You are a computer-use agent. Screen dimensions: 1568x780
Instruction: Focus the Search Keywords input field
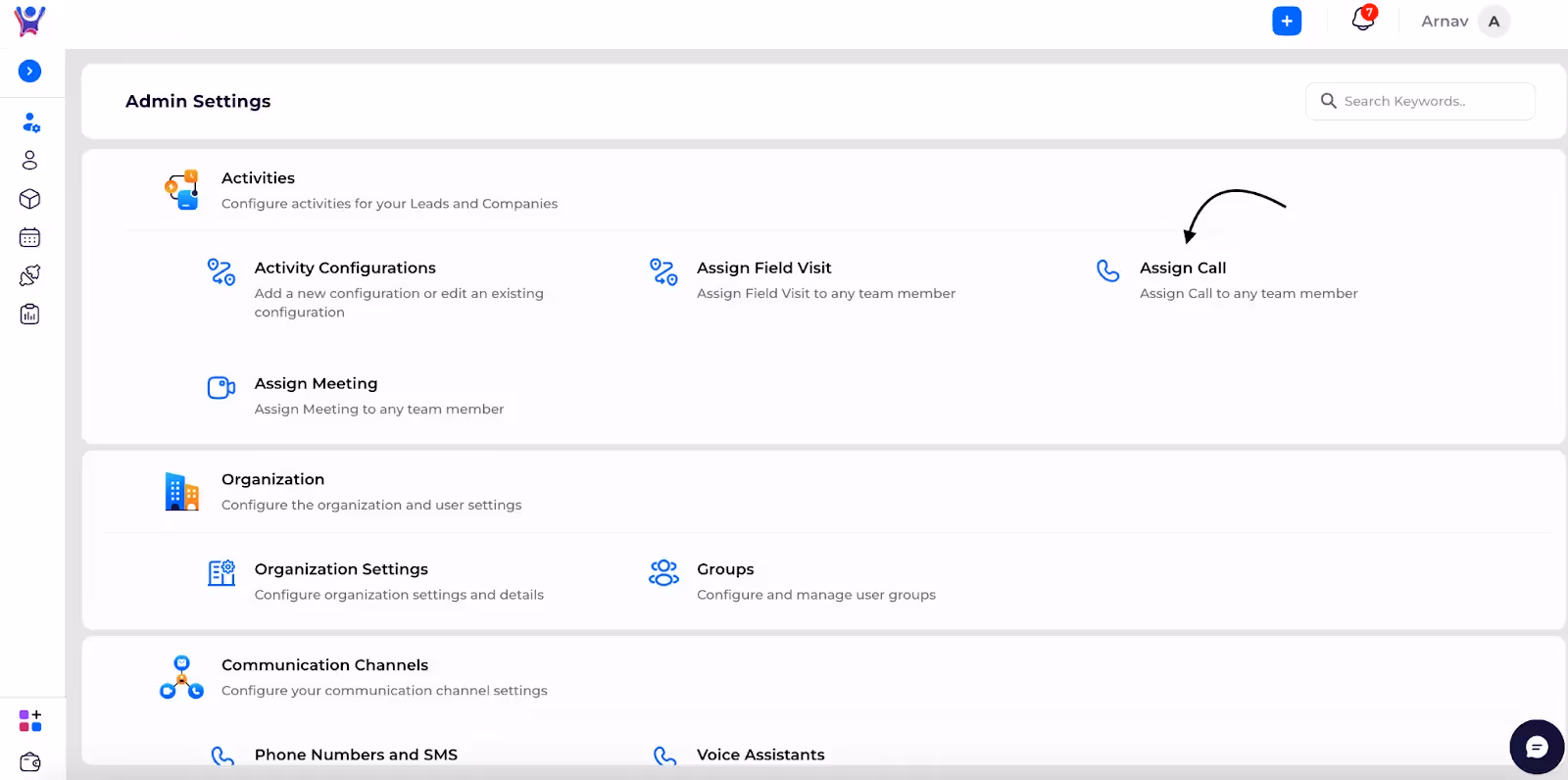click(1420, 101)
